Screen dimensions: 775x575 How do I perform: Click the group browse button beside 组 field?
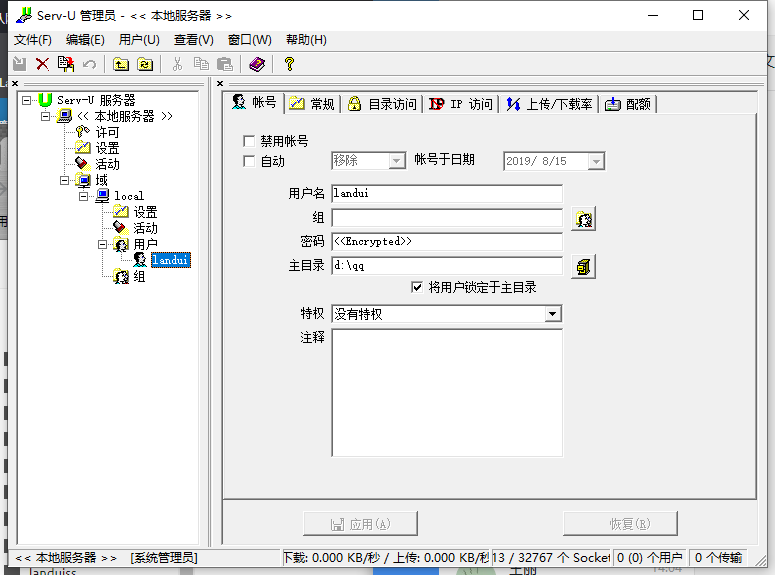pyautogui.click(x=583, y=219)
